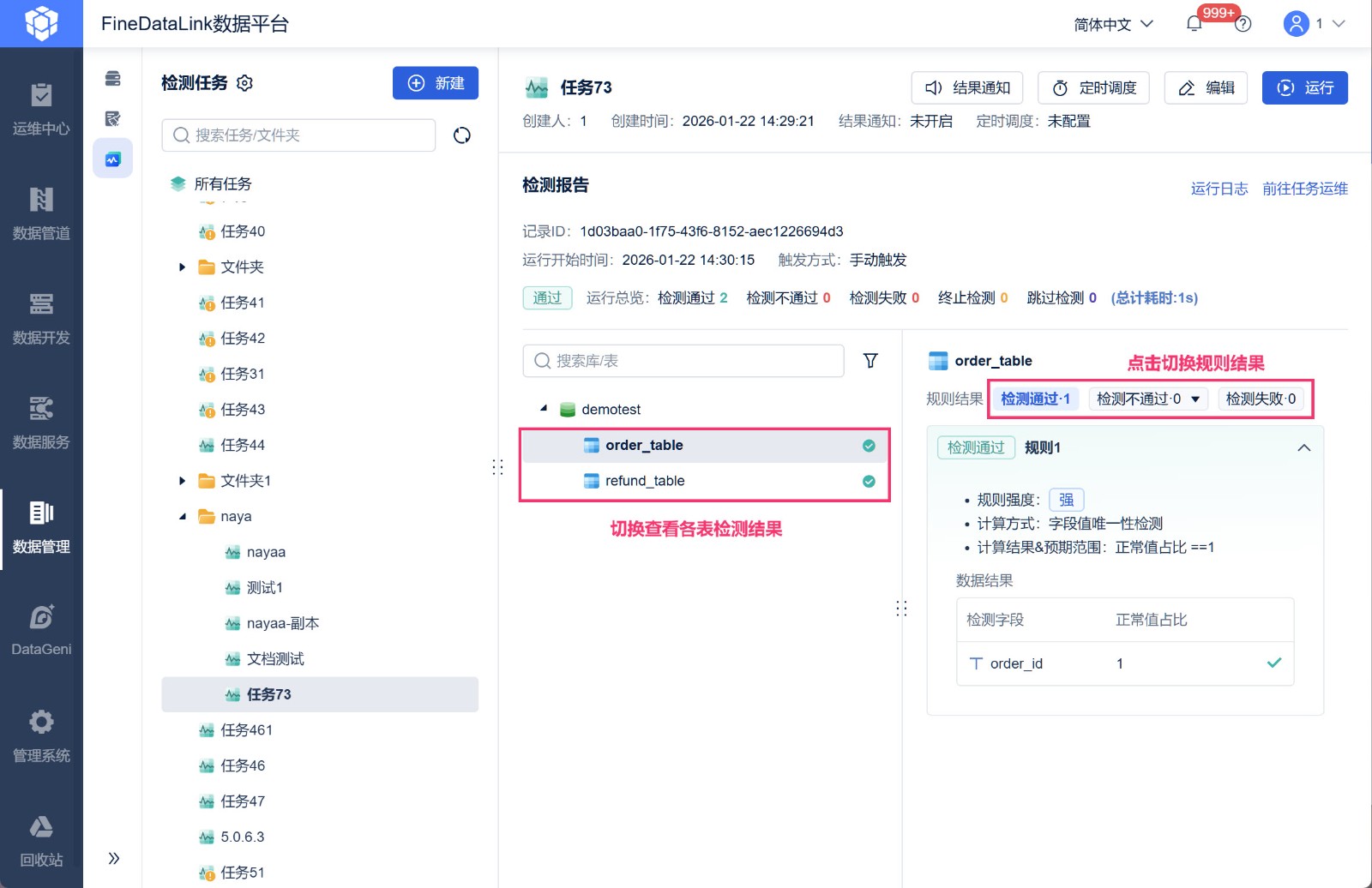Click the filter funnel icon
The width and height of the screenshot is (1372, 888).
[x=870, y=361]
